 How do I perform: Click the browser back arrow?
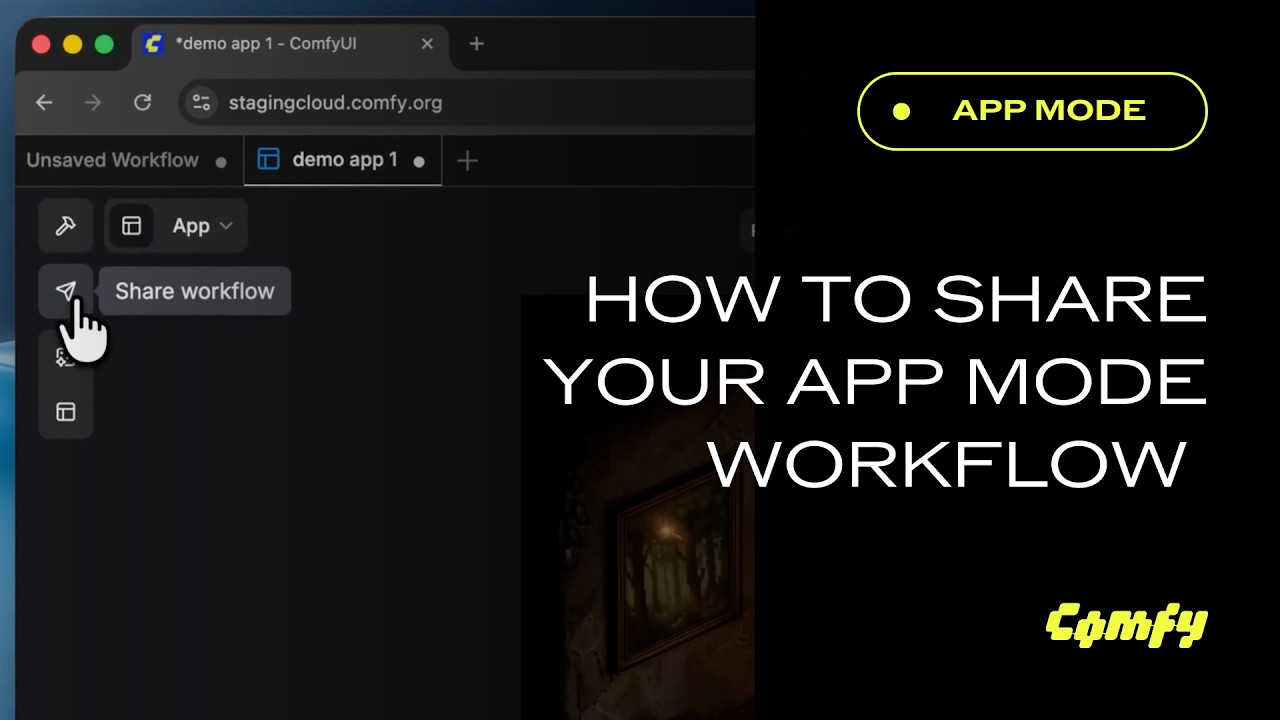click(x=44, y=103)
